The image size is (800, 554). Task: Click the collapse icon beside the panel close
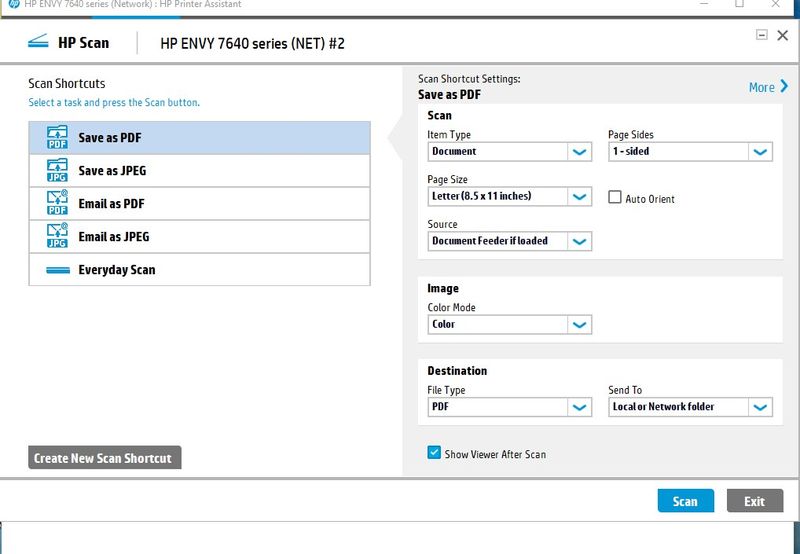click(761, 34)
